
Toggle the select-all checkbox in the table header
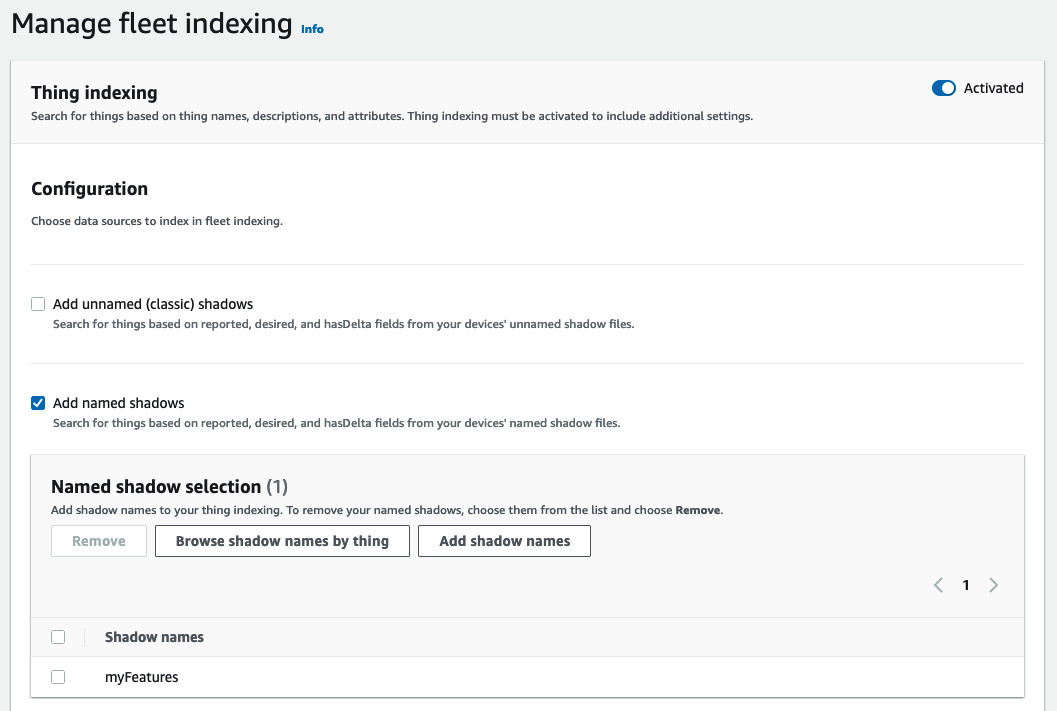point(58,637)
